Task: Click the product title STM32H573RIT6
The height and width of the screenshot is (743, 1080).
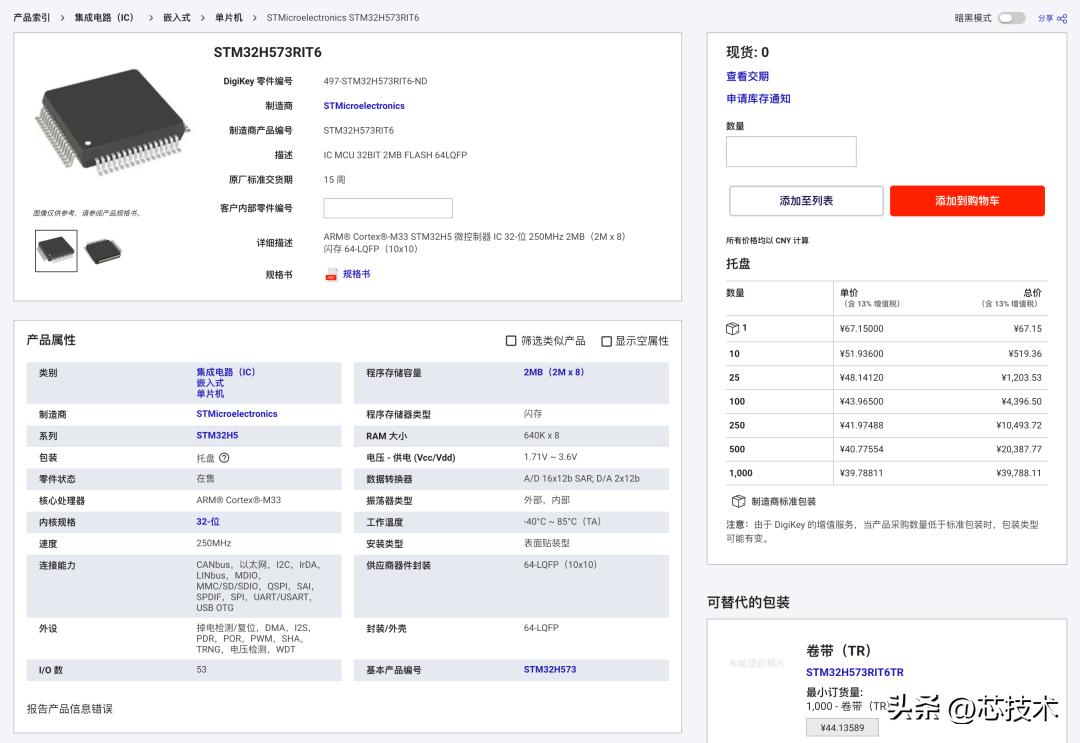Action: point(267,52)
